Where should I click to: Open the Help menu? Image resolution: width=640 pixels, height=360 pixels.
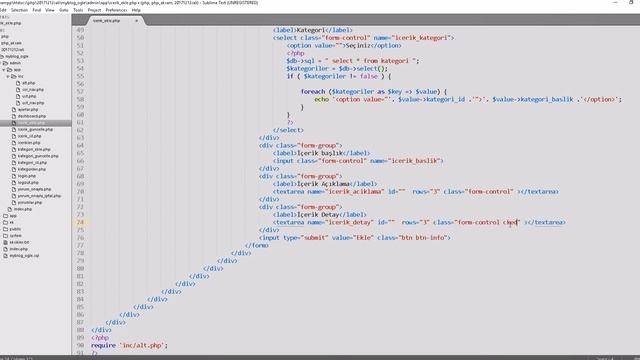pos(136,10)
